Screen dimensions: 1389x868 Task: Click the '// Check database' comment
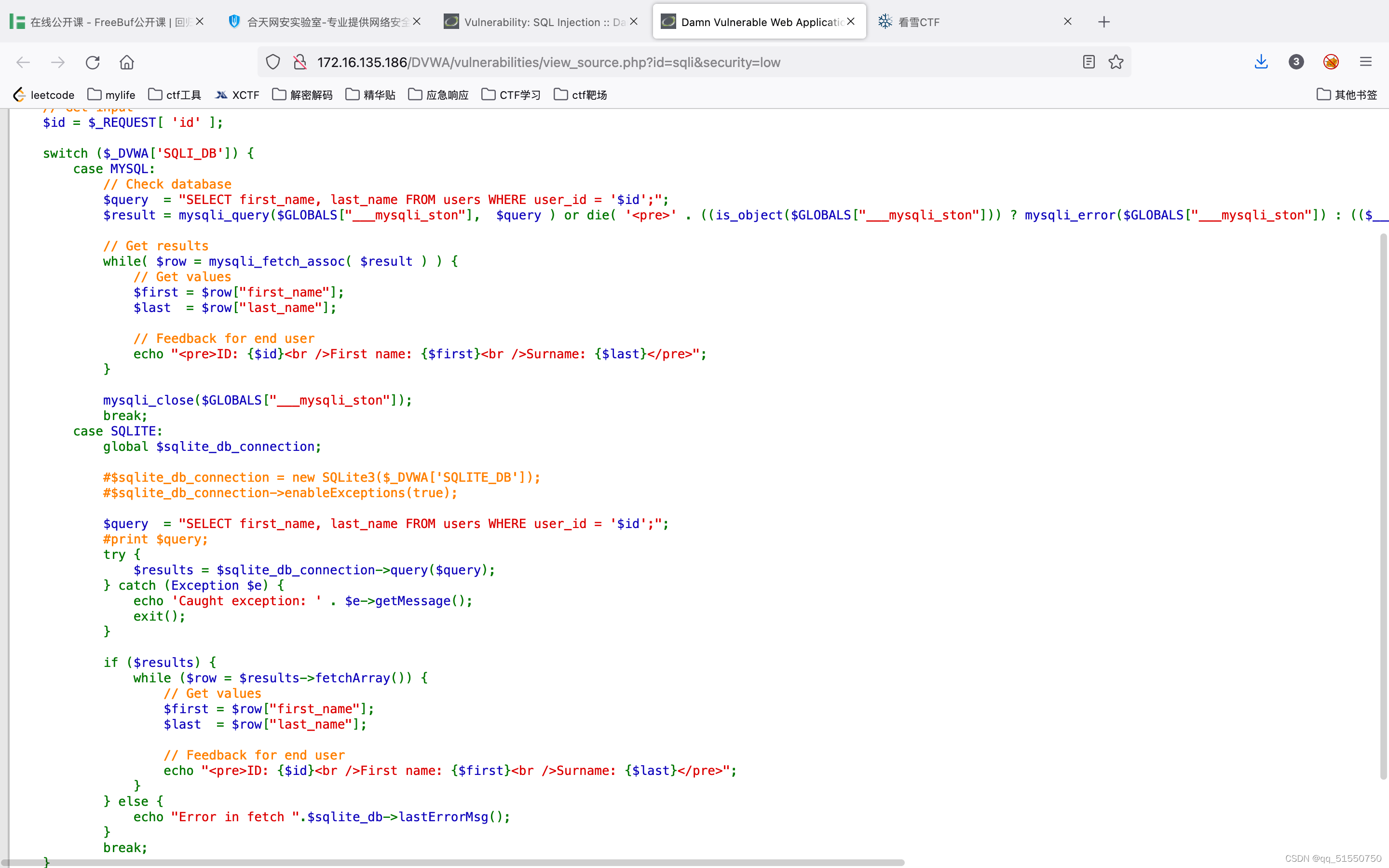[168, 184]
